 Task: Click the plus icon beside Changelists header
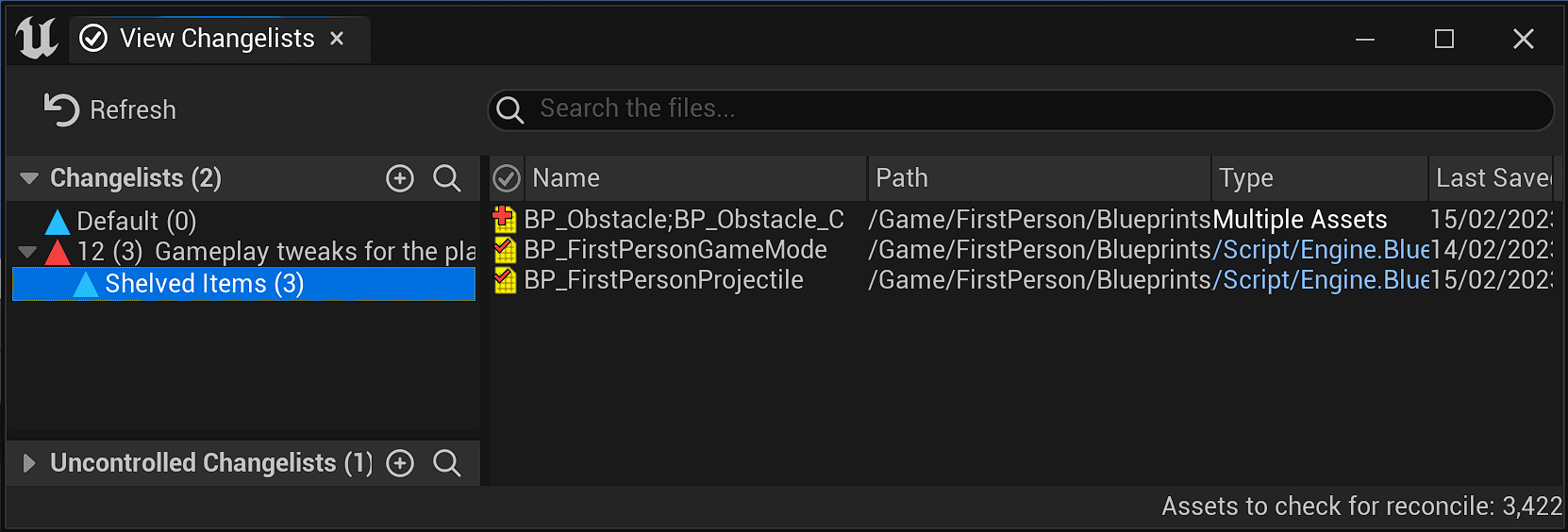(400, 178)
